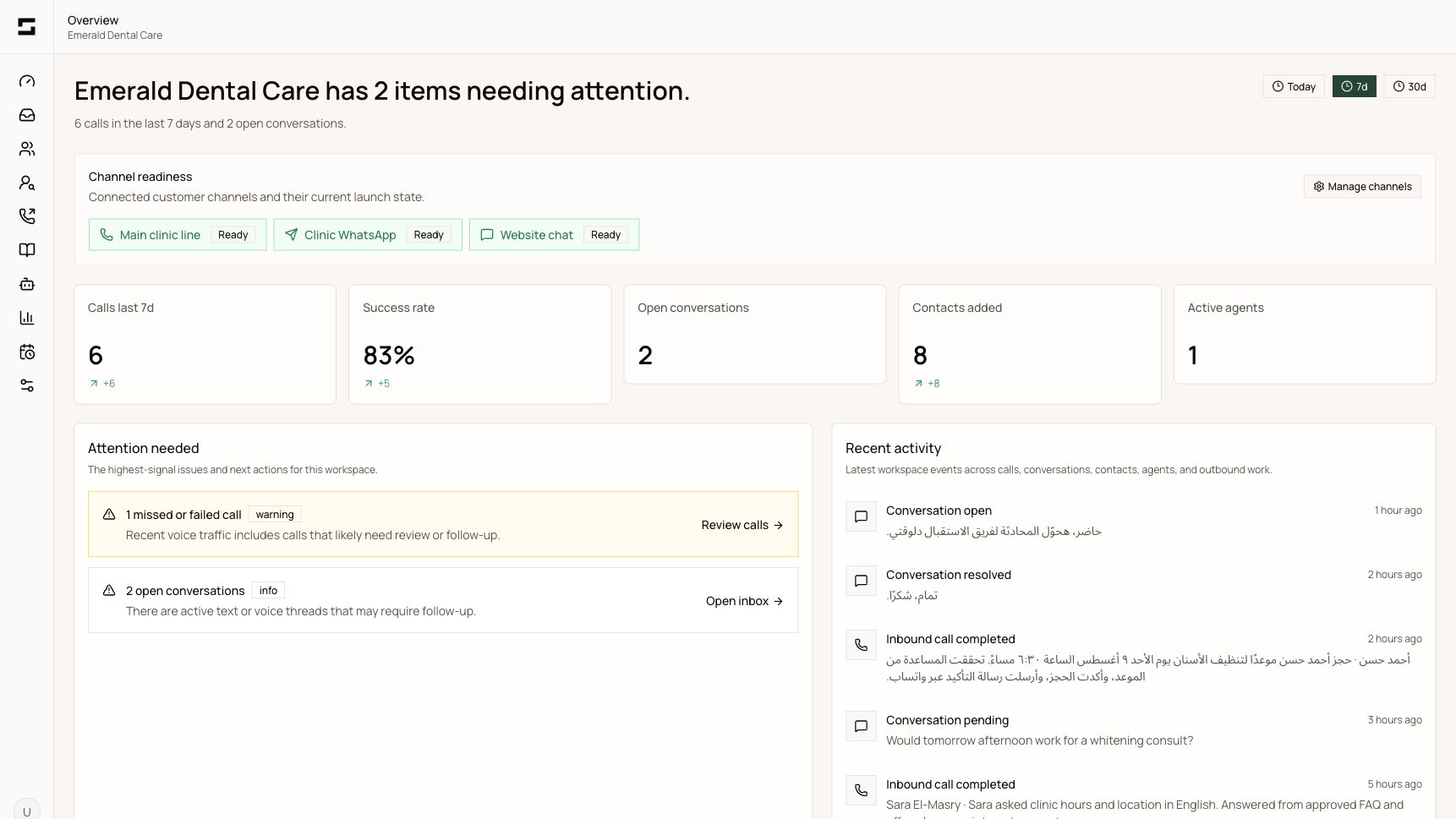Select the Today time range
Viewport: 1456px width, 819px height.
coord(1294,86)
